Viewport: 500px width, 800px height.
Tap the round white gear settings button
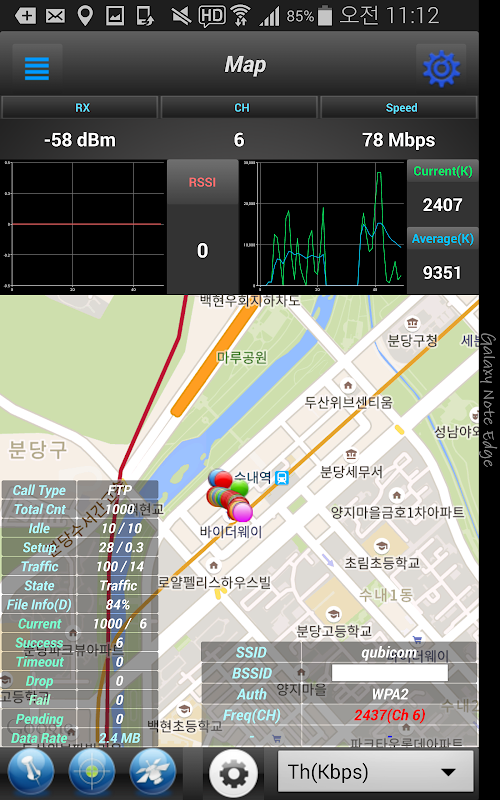pos(234,772)
